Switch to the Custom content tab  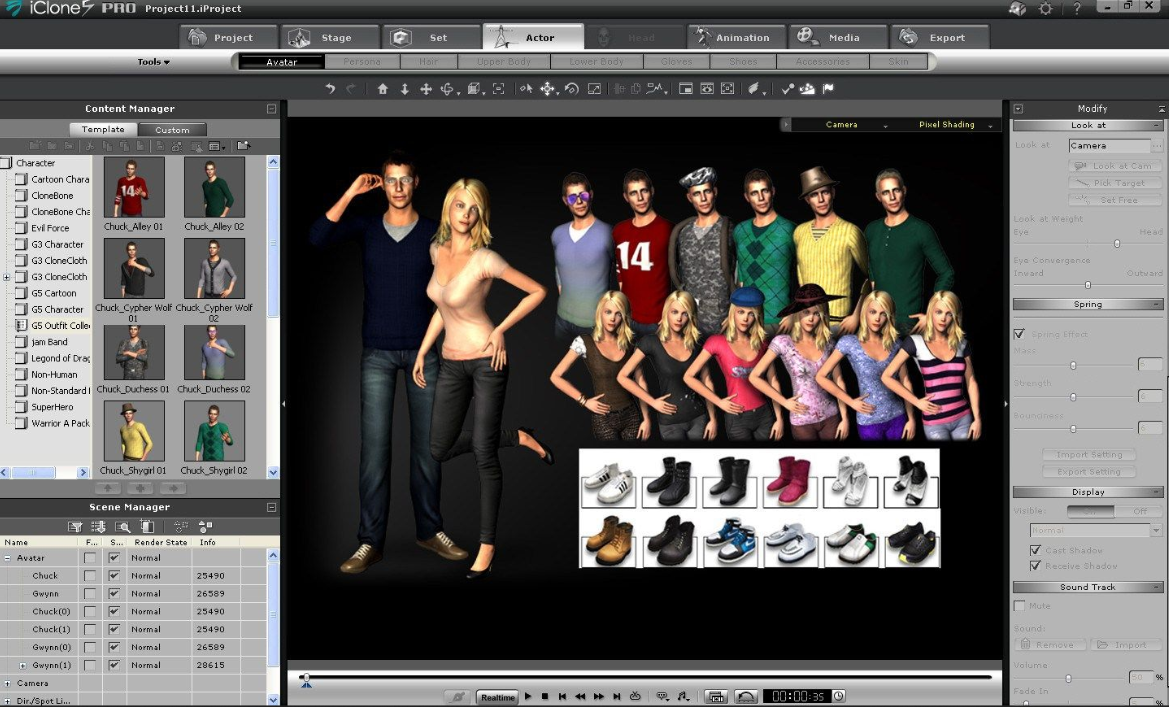(172, 130)
